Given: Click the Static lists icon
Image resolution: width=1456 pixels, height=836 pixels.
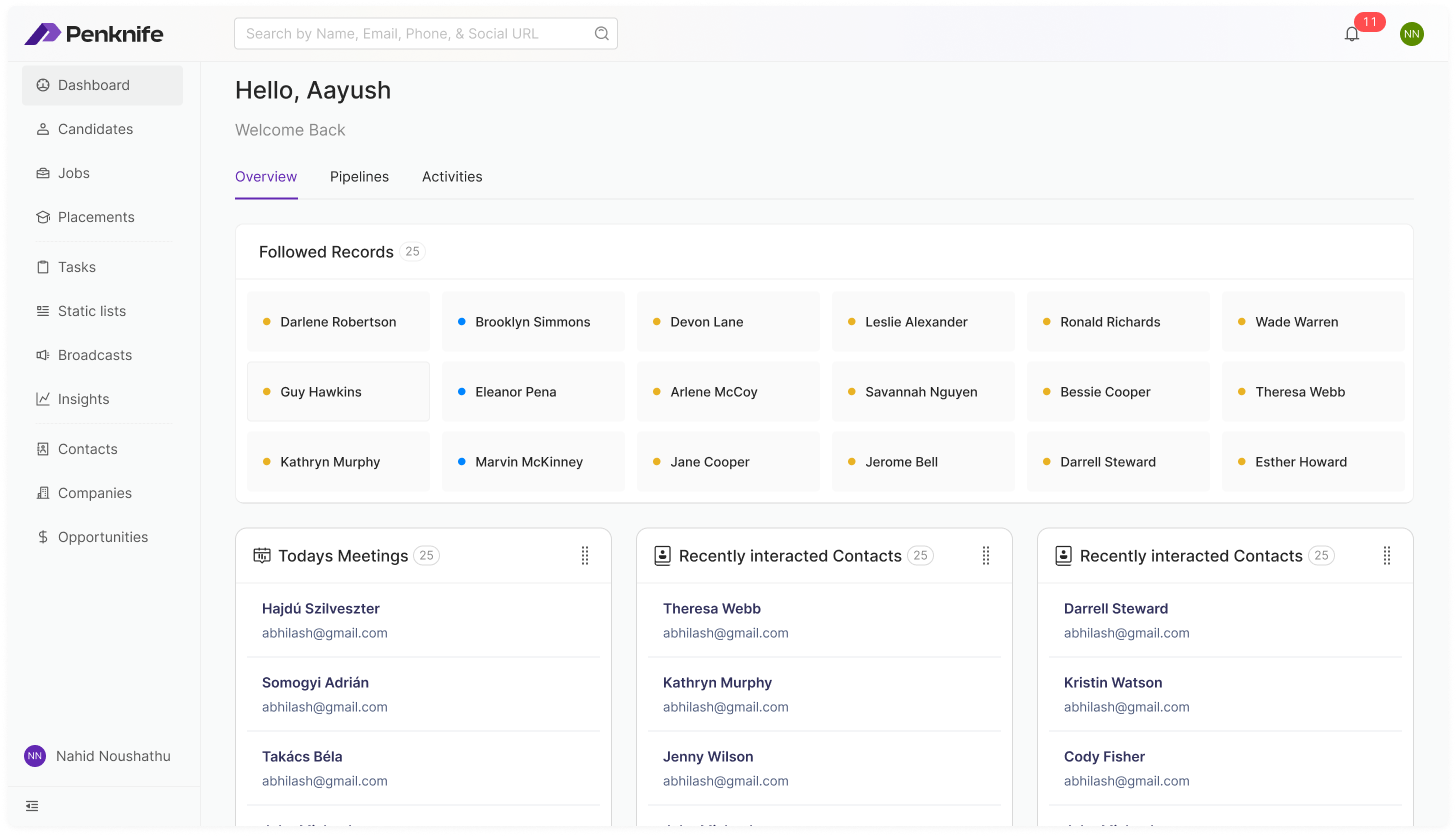Looking at the screenshot, I should click(x=43, y=311).
